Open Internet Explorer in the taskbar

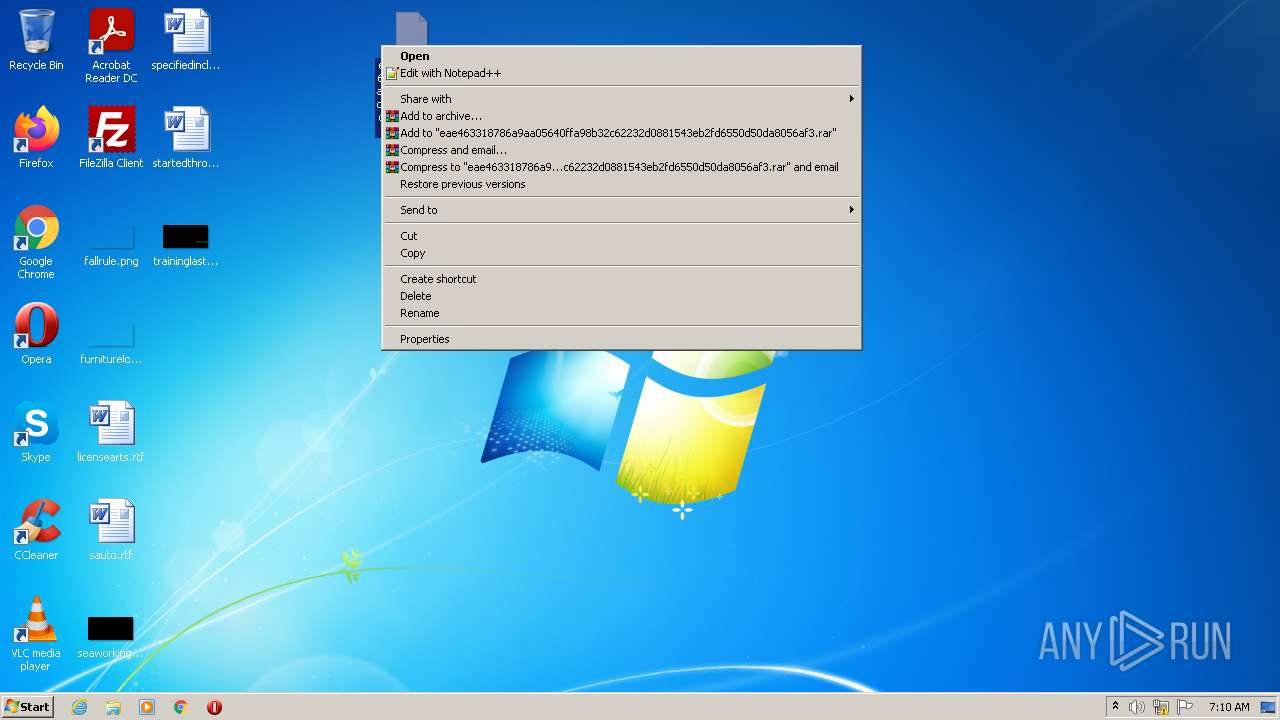point(80,707)
